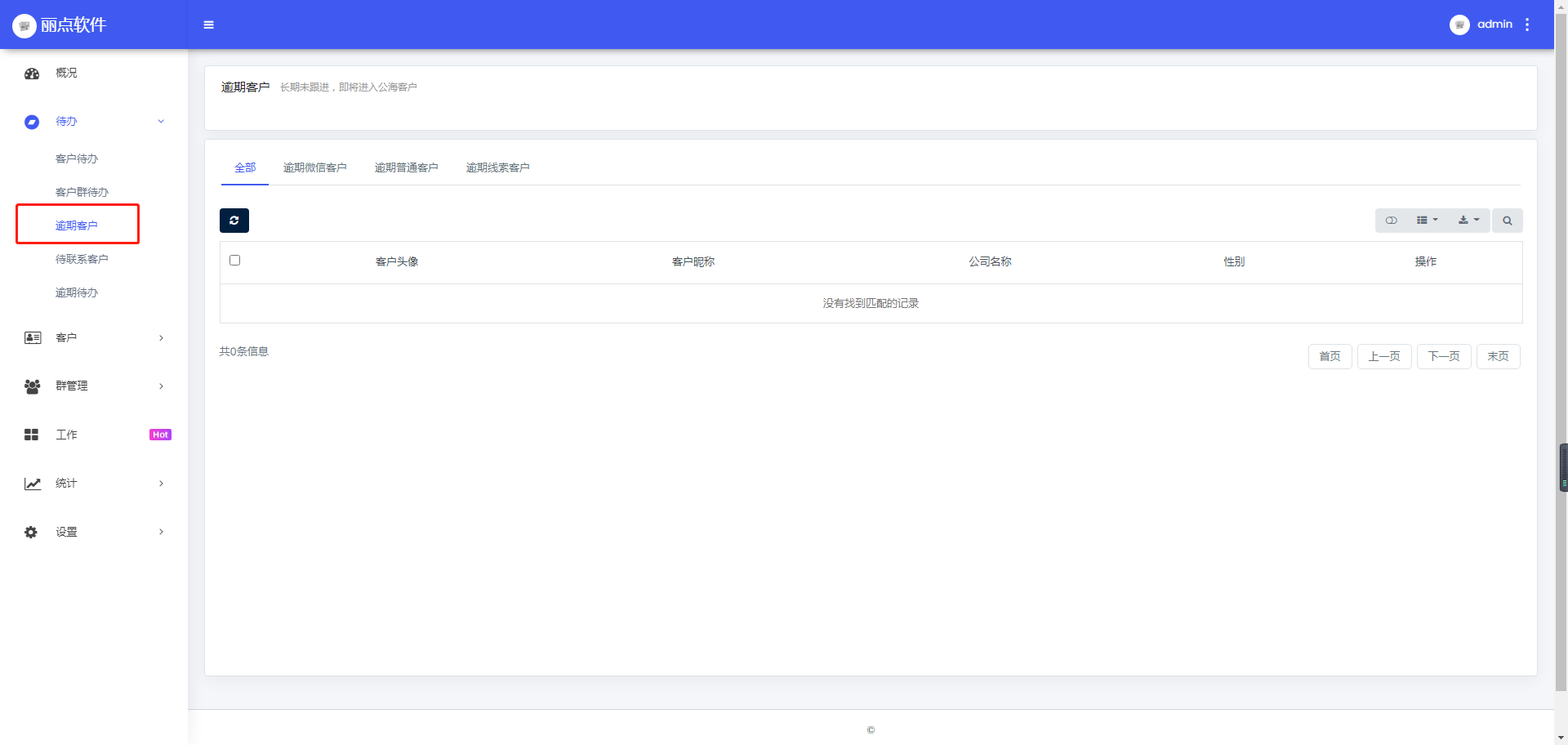Toggle the hamburger sidebar menu icon
The height and width of the screenshot is (745, 1568).
(x=209, y=25)
